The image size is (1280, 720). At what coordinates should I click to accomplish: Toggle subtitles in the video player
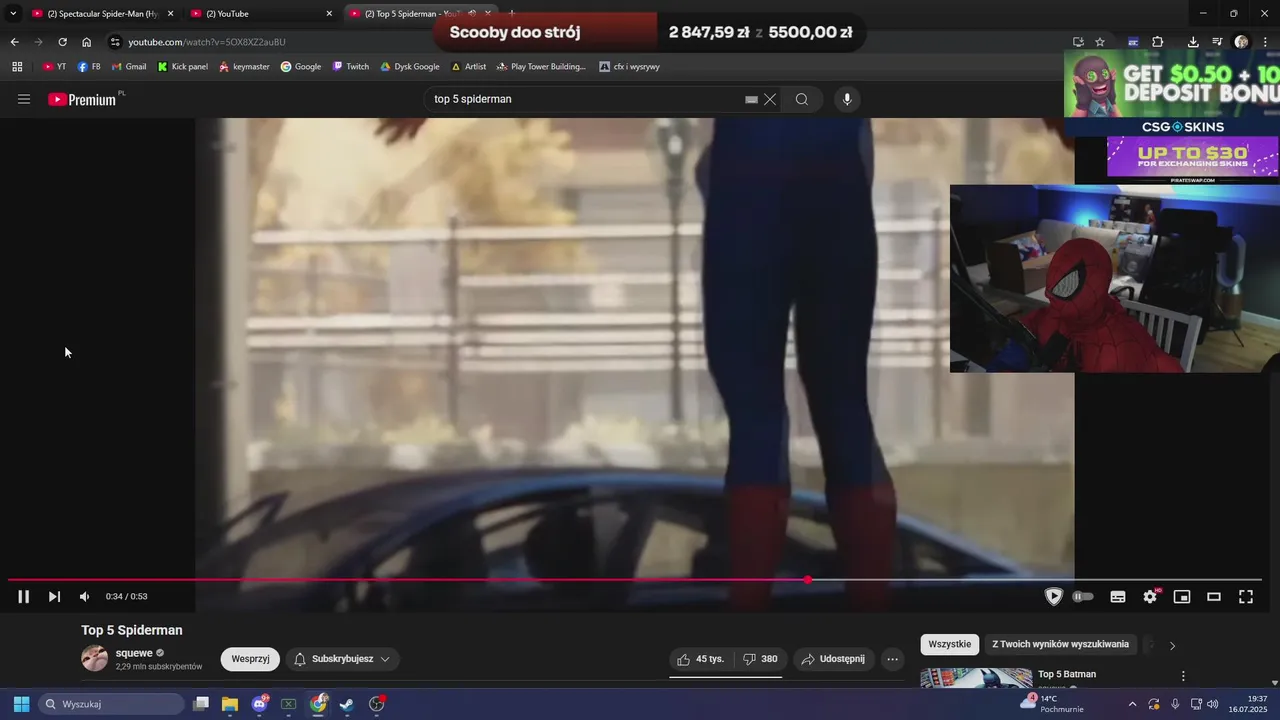1118,597
